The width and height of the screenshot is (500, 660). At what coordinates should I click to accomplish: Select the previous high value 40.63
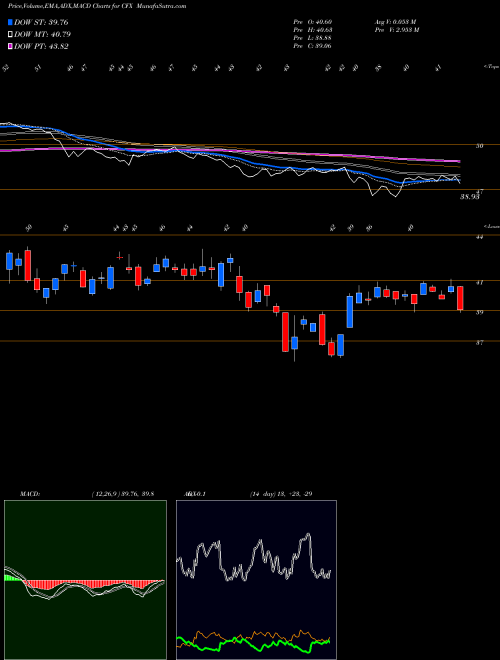pos(323,29)
